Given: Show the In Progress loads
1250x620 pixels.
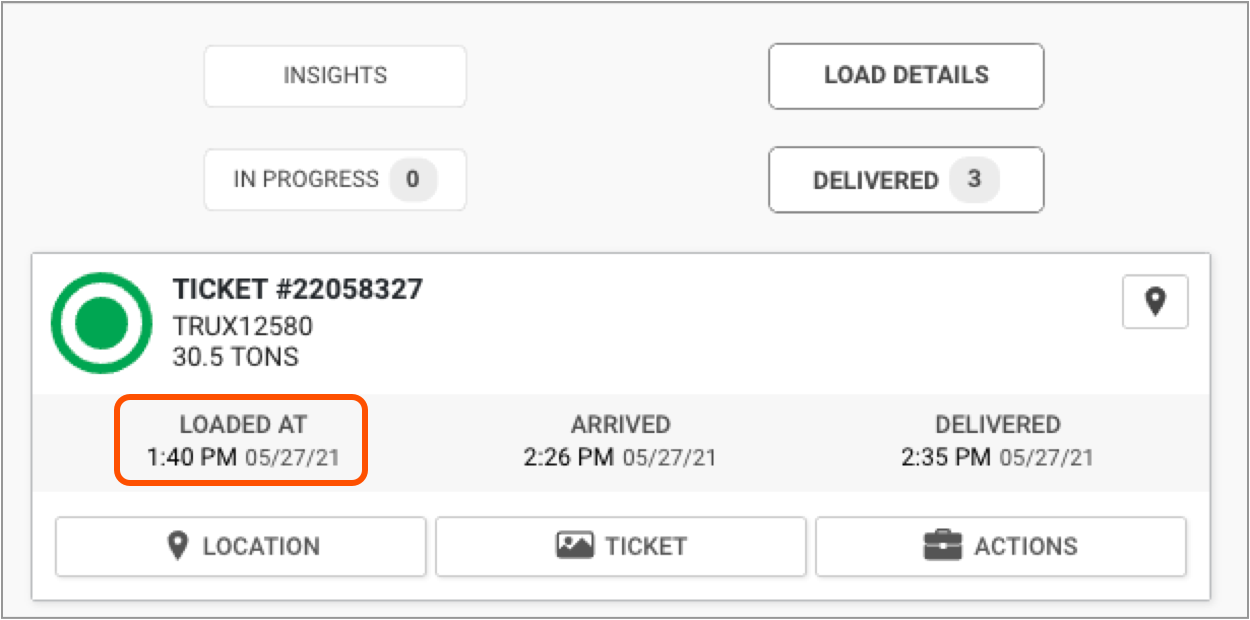Looking at the screenshot, I should [x=335, y=180].
